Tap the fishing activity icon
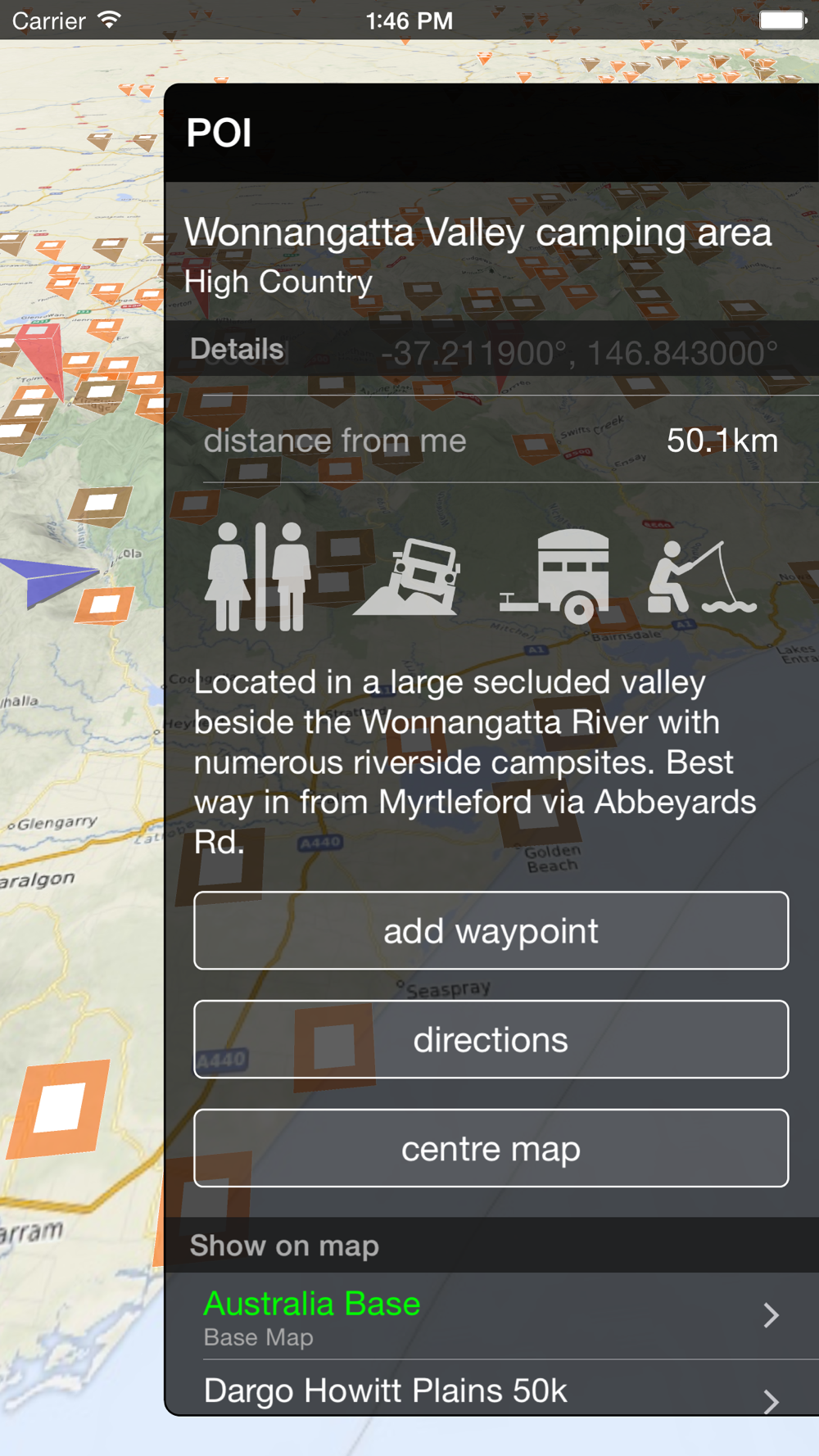The image size is (819, 1456). (x=703, y=577)
